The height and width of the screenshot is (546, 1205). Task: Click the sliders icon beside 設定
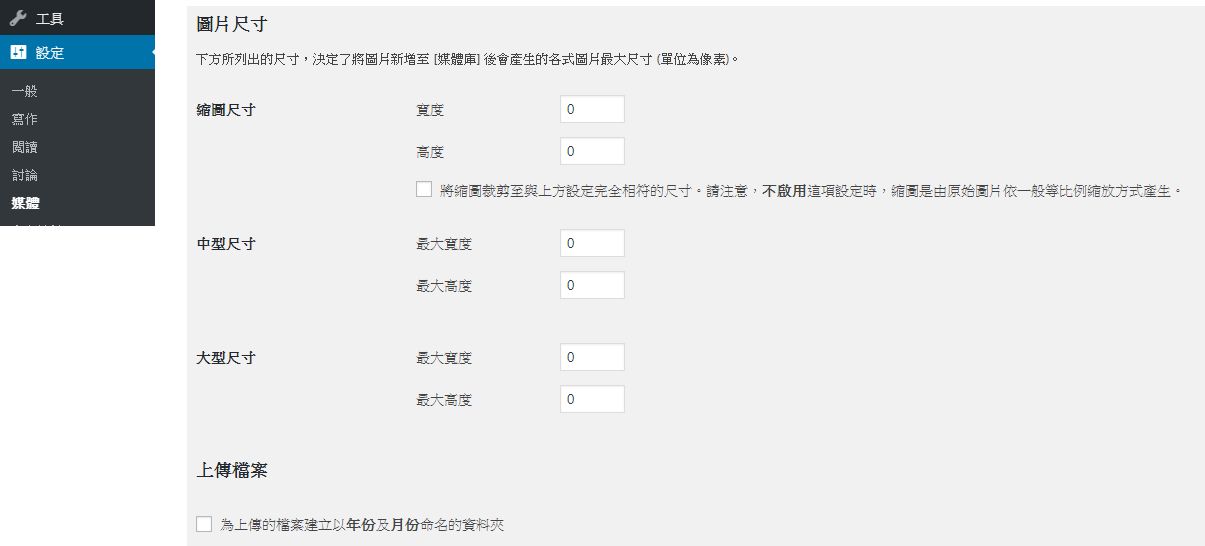click(x=18, y=53)
